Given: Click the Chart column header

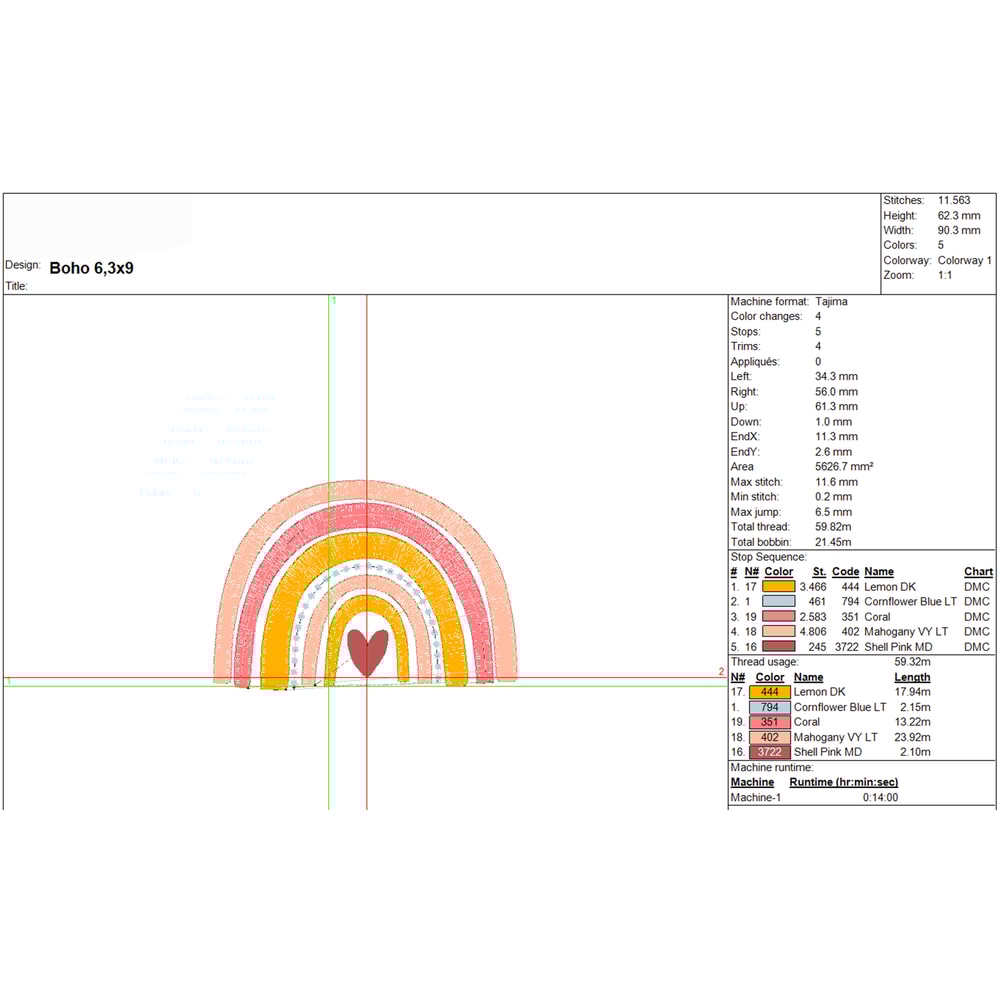Looking at the screenshot, I should [978, 572].
